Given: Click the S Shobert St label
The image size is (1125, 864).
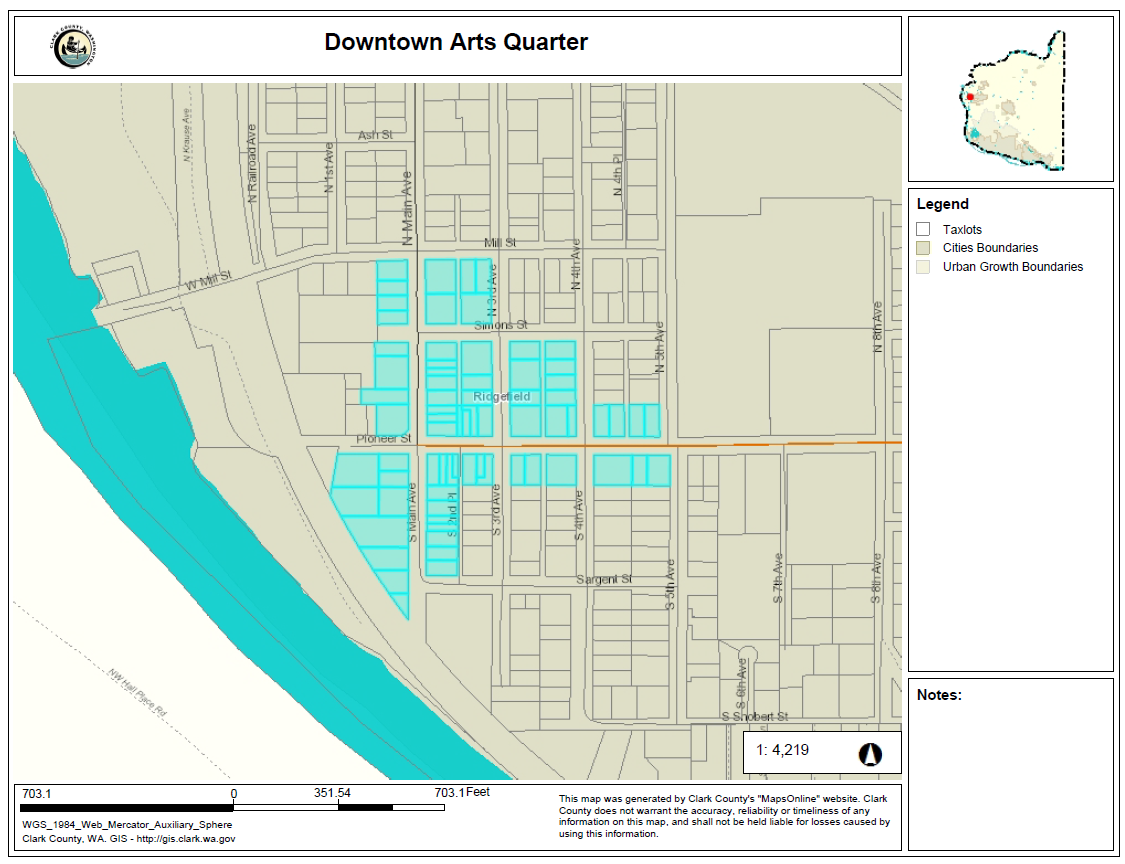Looking at the screenshot, I should pyautogui.click(x=755, y=717).
